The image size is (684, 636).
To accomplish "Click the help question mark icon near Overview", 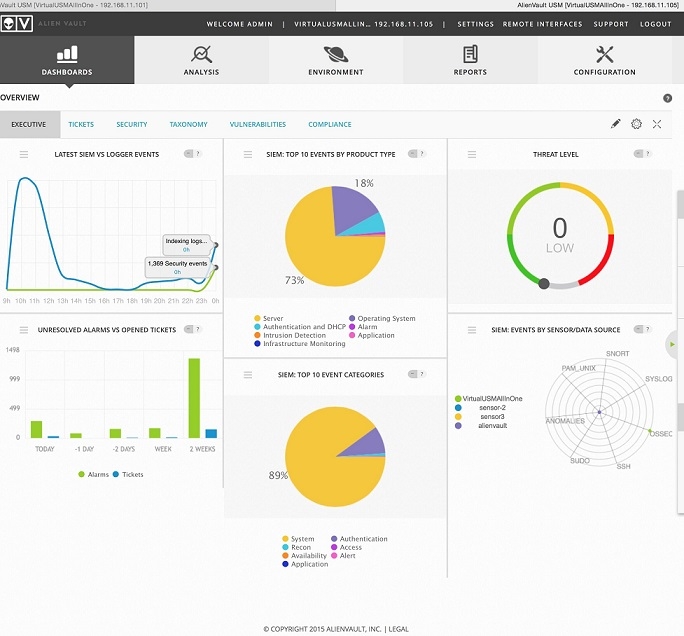I will pos(667,98).
